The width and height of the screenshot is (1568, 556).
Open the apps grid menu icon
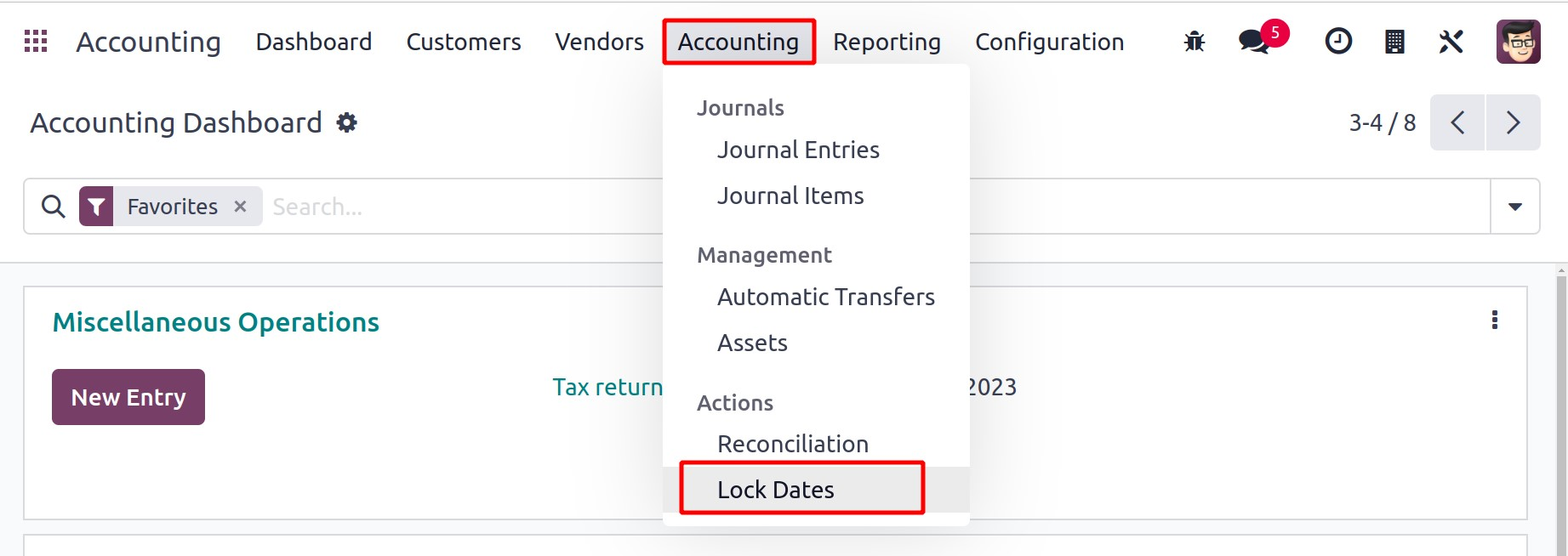click(36, 42)
